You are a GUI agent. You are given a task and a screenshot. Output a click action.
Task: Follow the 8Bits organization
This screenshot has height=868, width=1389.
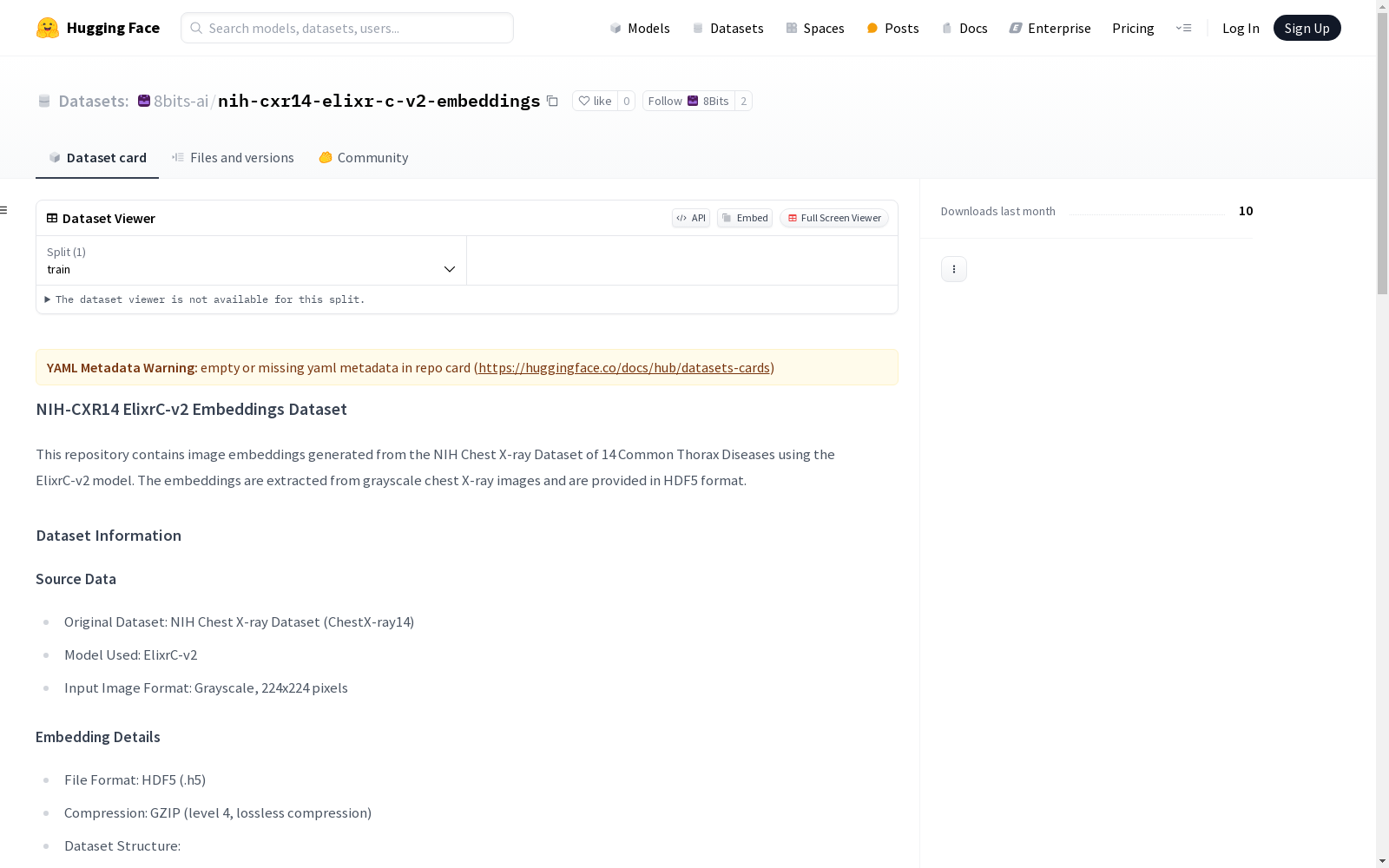click(688, 101)
